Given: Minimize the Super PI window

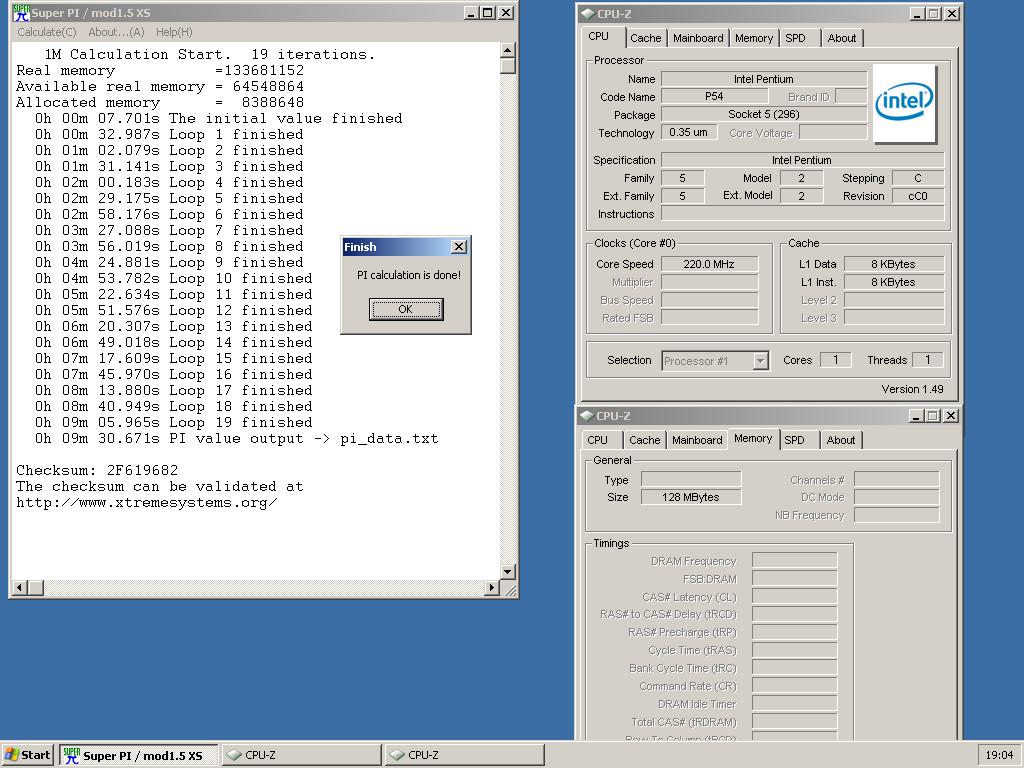Looking at the screenshot, I should click(472, 13).
